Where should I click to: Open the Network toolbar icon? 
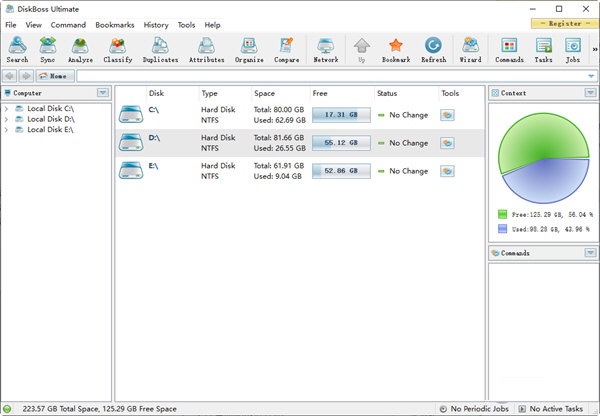tap(326, 50)
